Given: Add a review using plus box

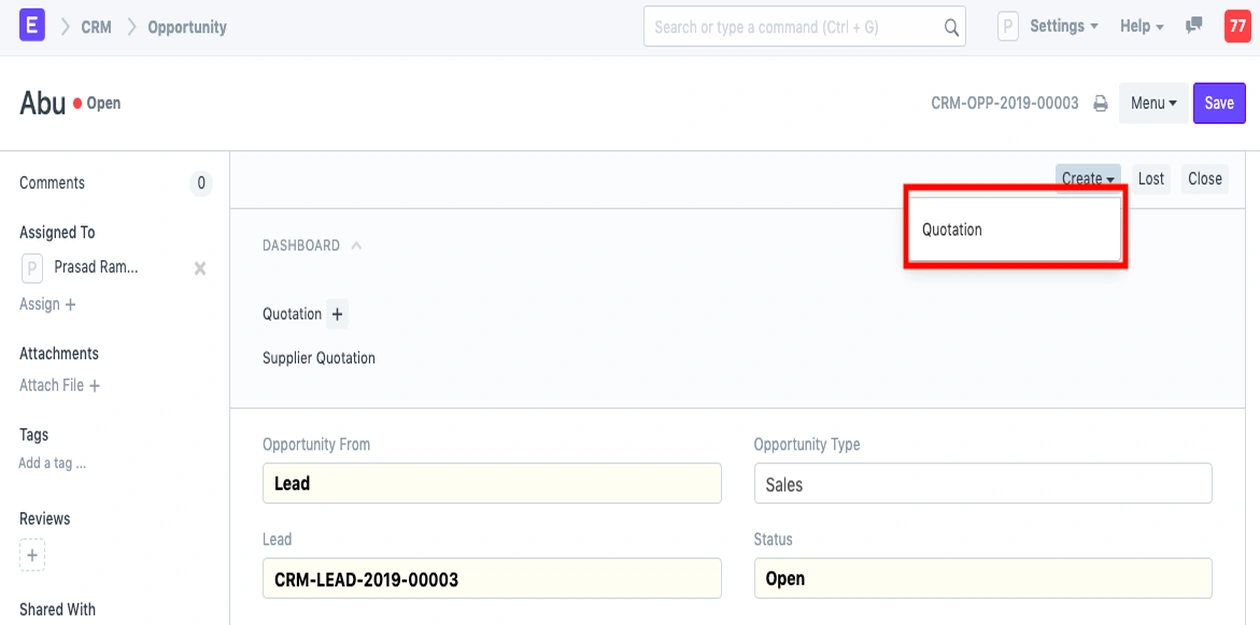Looking at the screenshot, I should pos(32,555).
